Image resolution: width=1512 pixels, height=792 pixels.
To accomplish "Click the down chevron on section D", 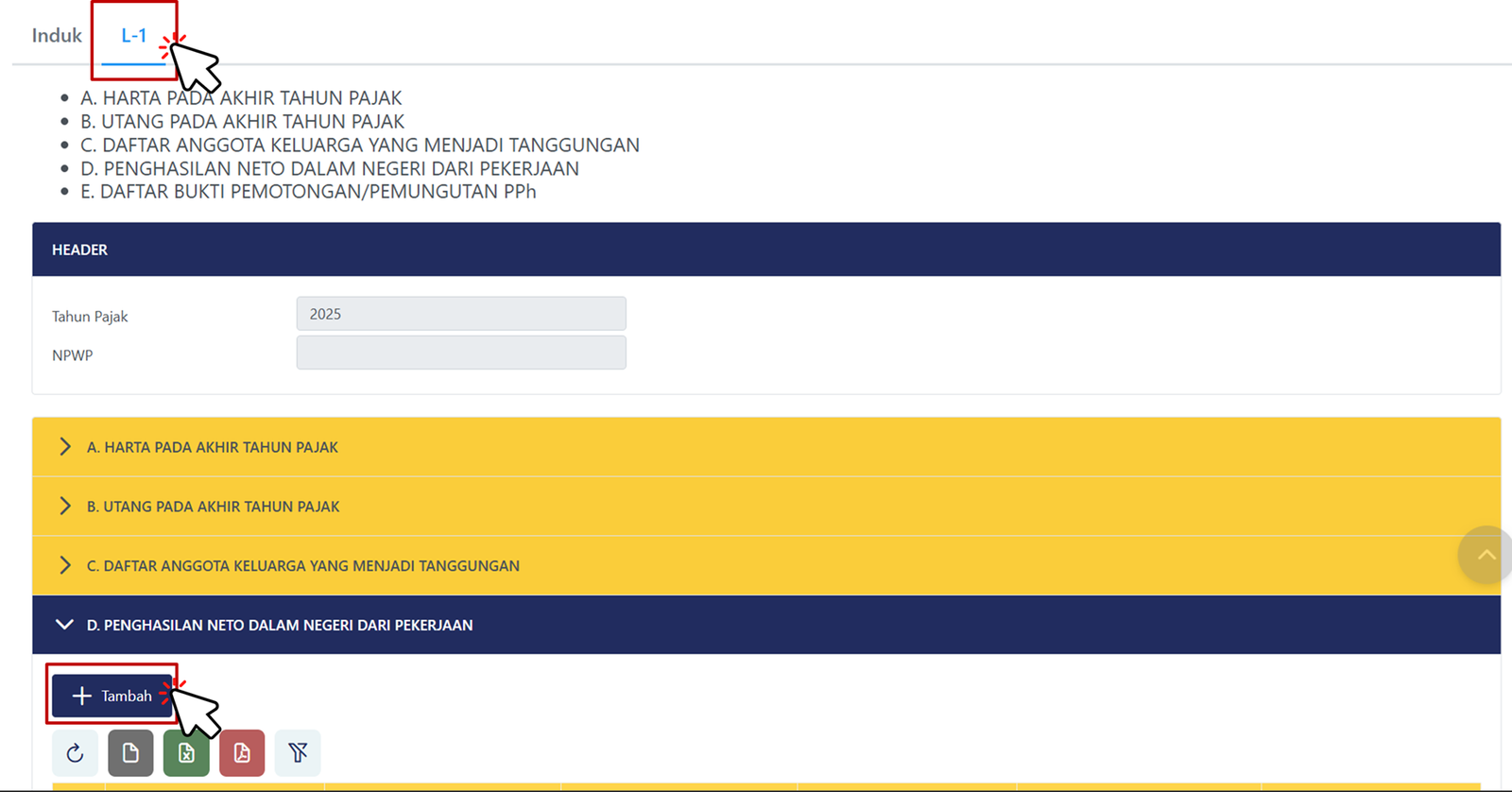I will tap(64, 625).
